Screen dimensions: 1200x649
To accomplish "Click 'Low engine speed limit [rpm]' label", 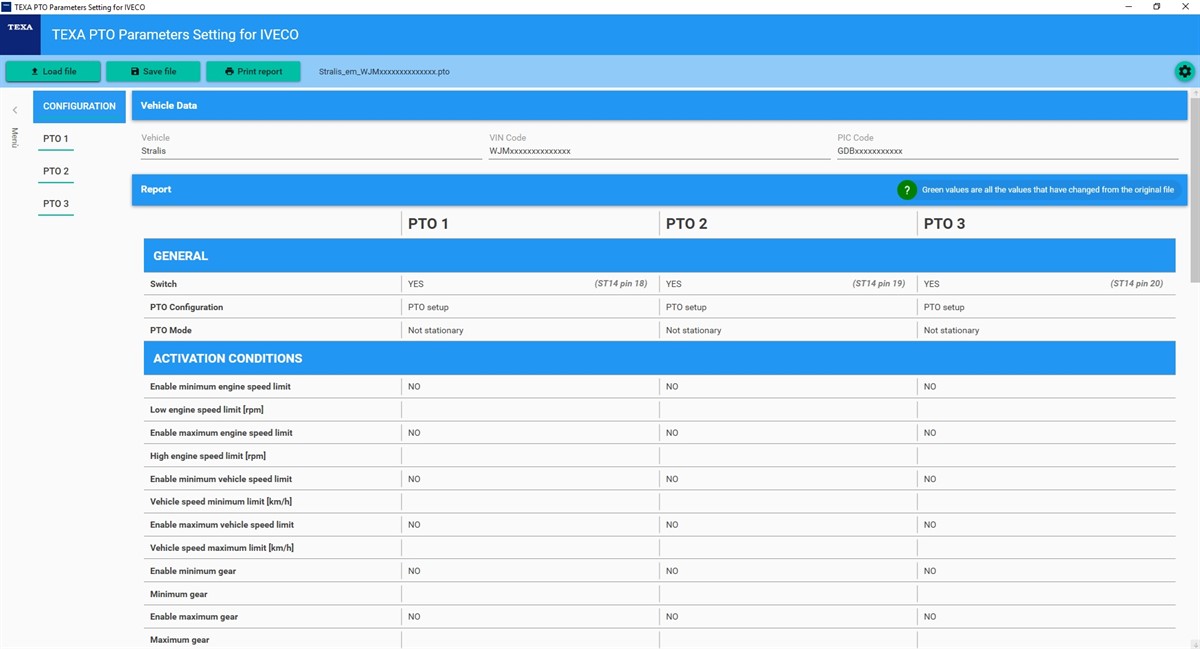I will (206, 410).
